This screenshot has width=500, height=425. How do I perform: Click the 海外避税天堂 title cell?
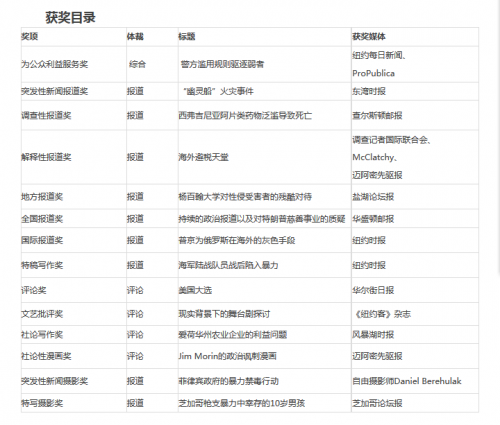pyautogui.click(x=203, y=157)
